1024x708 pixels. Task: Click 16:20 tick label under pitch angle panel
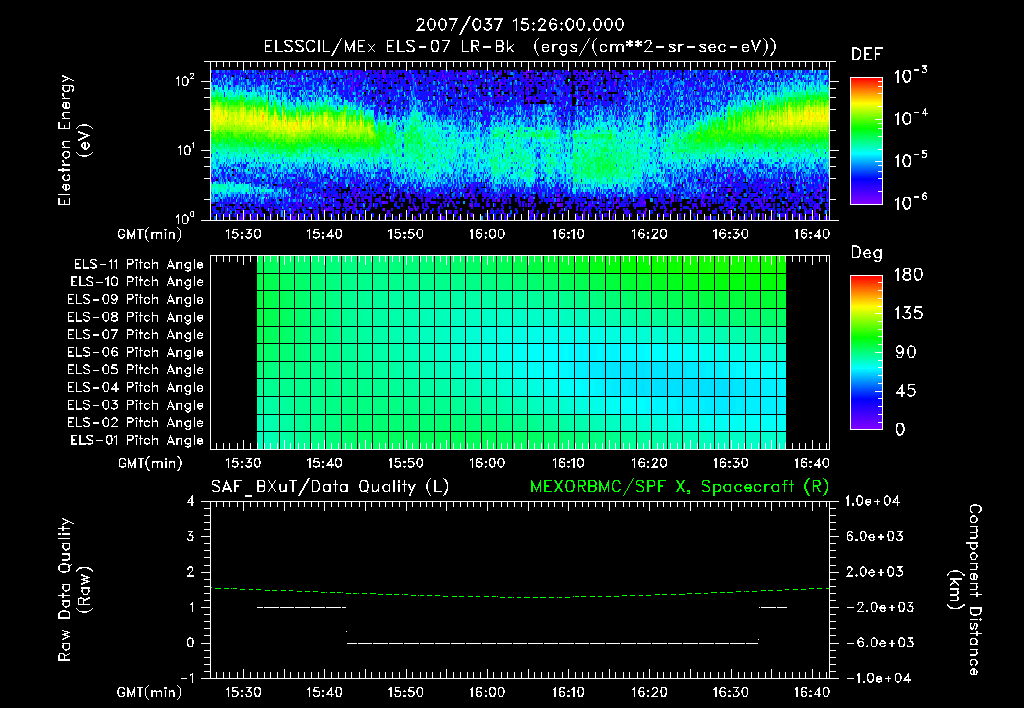click(x=649, y=463)
